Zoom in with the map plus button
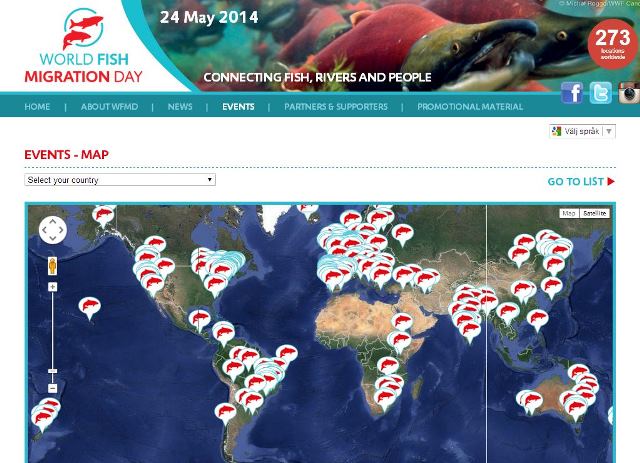Image resolution: width=640 pixels, height=463 pixels. tap(52, 287)
